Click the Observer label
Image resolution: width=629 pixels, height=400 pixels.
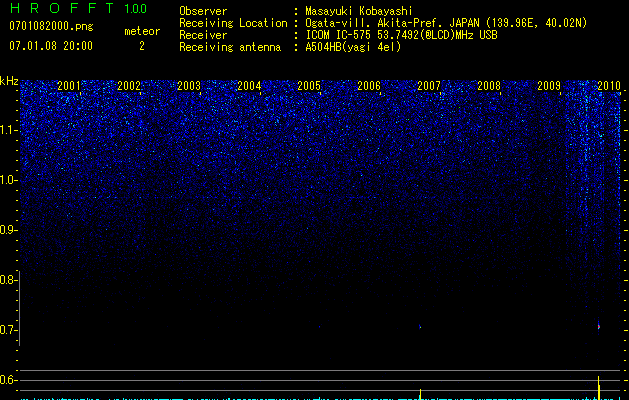click(203, 11)
